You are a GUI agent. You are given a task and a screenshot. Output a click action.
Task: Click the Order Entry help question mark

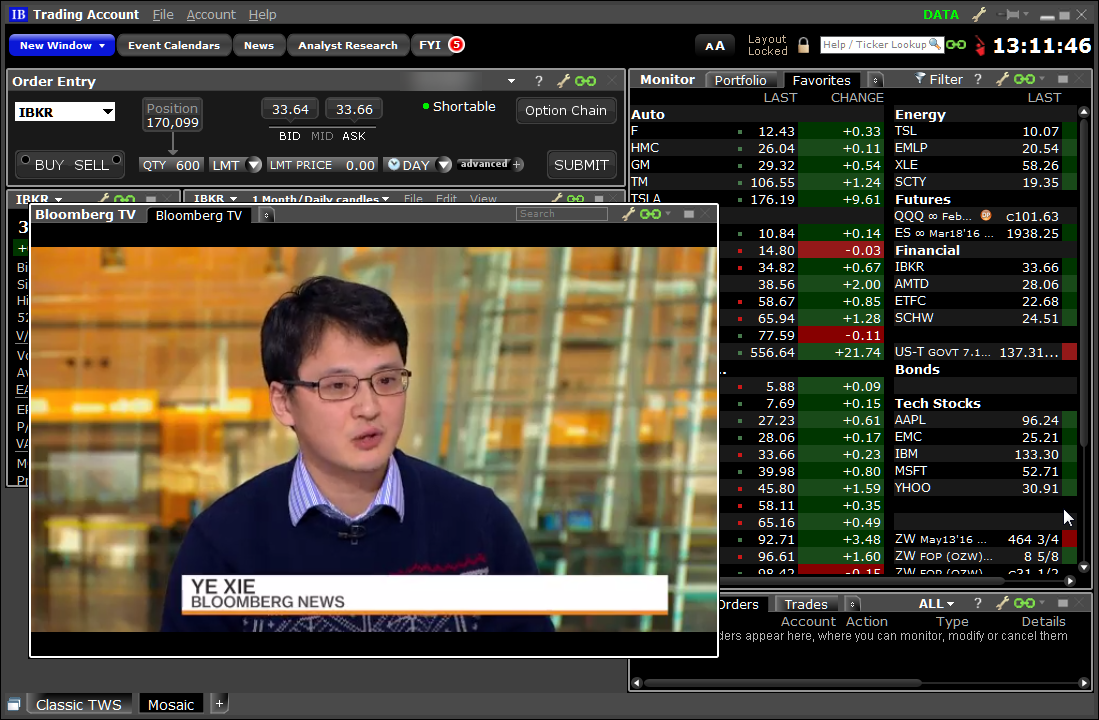[x=539, y=81]
